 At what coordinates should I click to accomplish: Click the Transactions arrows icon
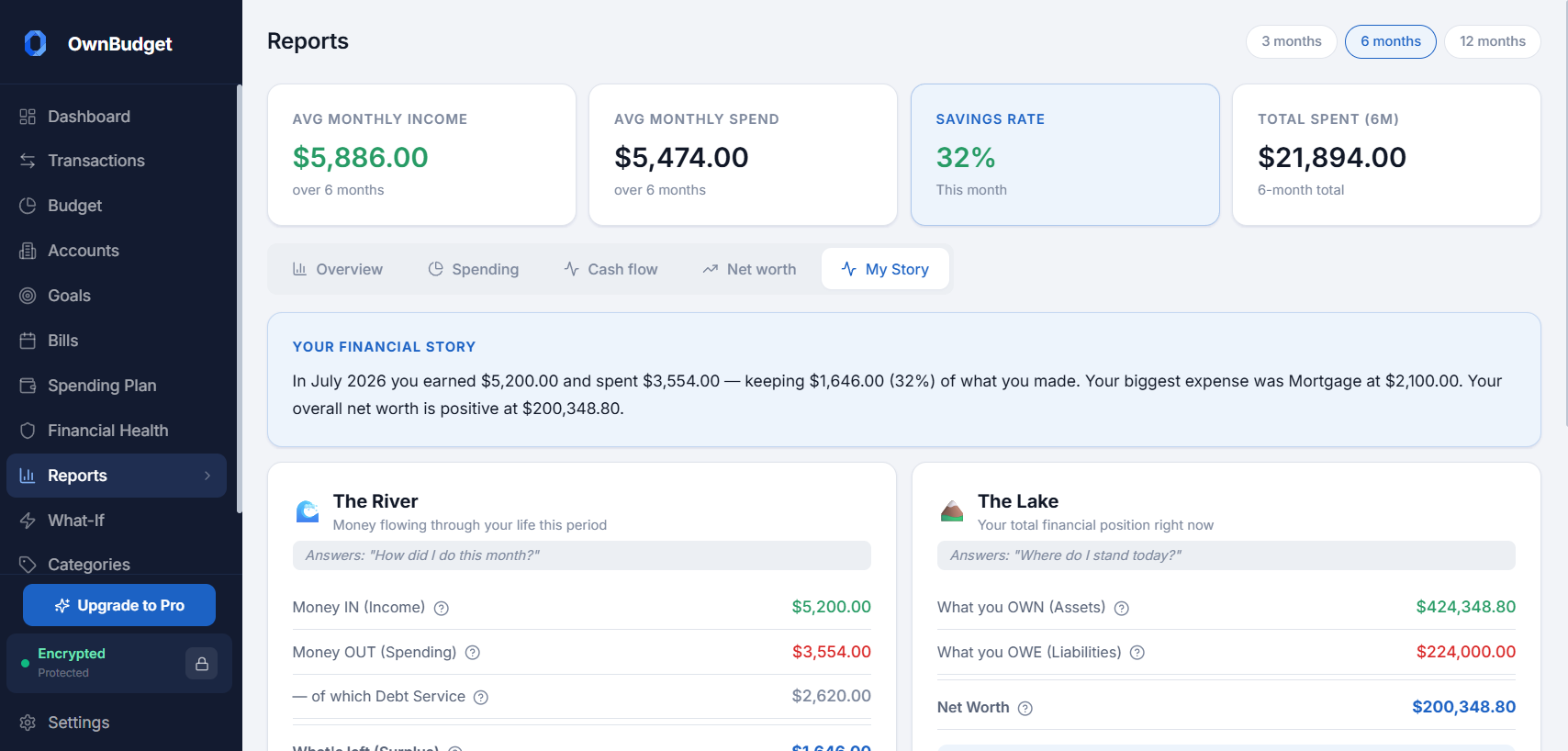click(28, 161)
